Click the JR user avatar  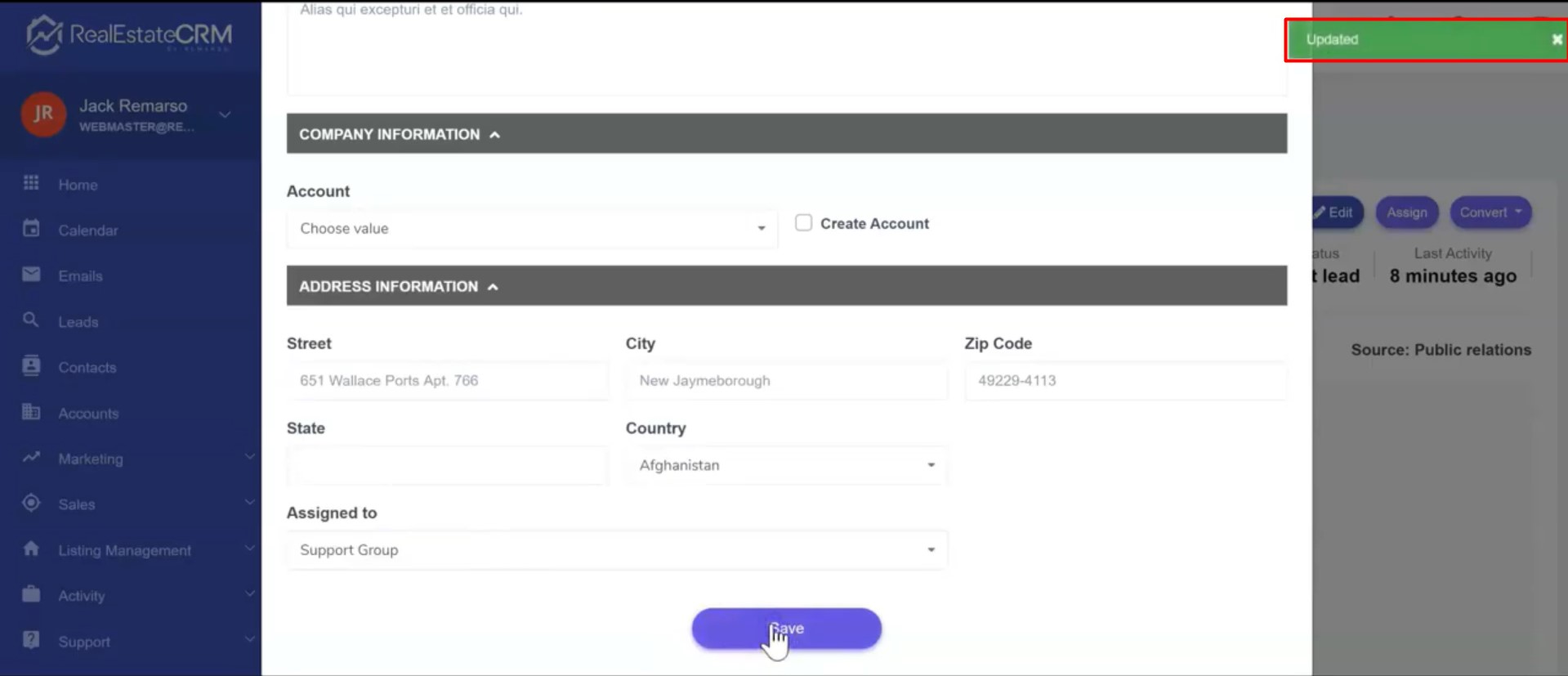(43, 114)
